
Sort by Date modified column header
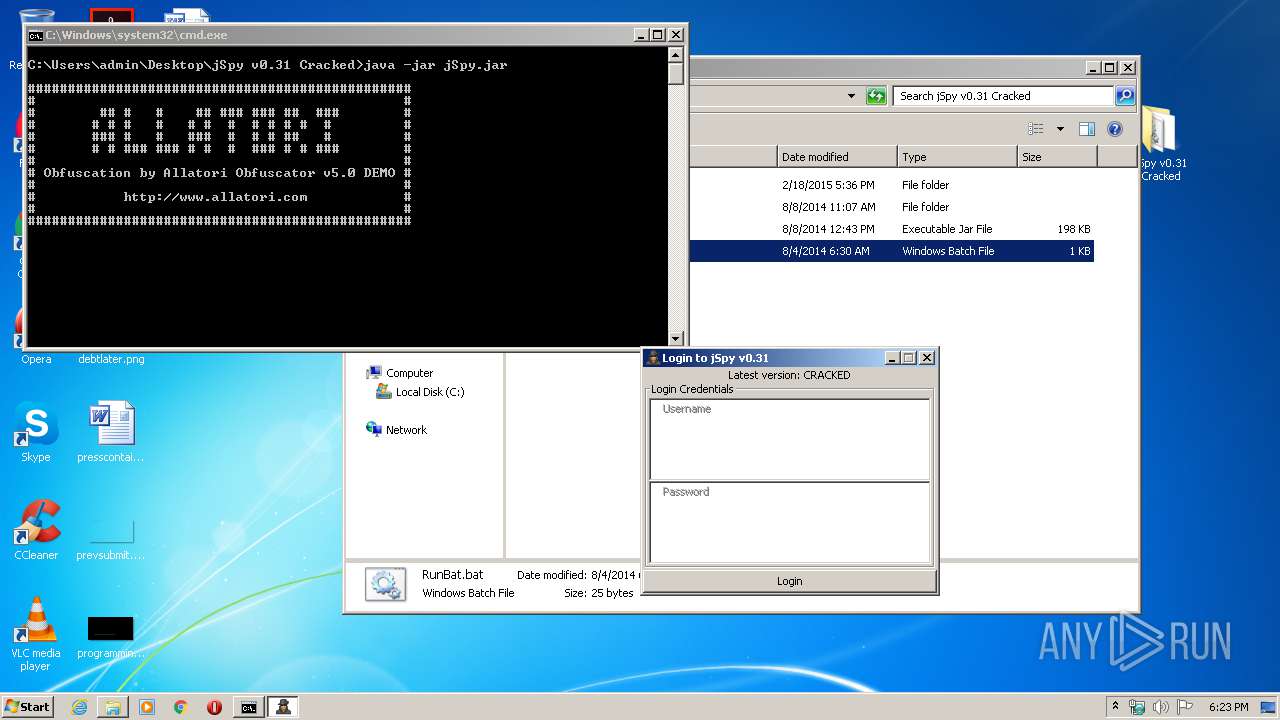[x=837, y=157]
